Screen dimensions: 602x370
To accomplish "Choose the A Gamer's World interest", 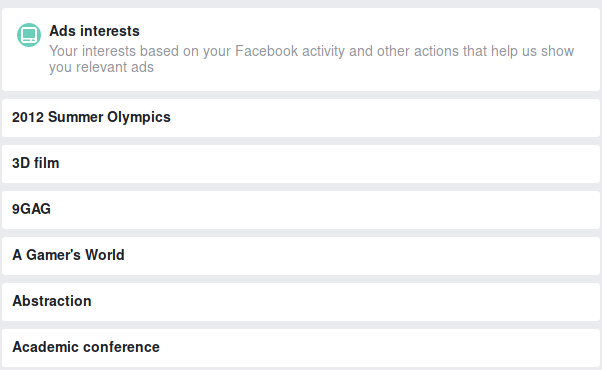I will click(x=301, y=256).
